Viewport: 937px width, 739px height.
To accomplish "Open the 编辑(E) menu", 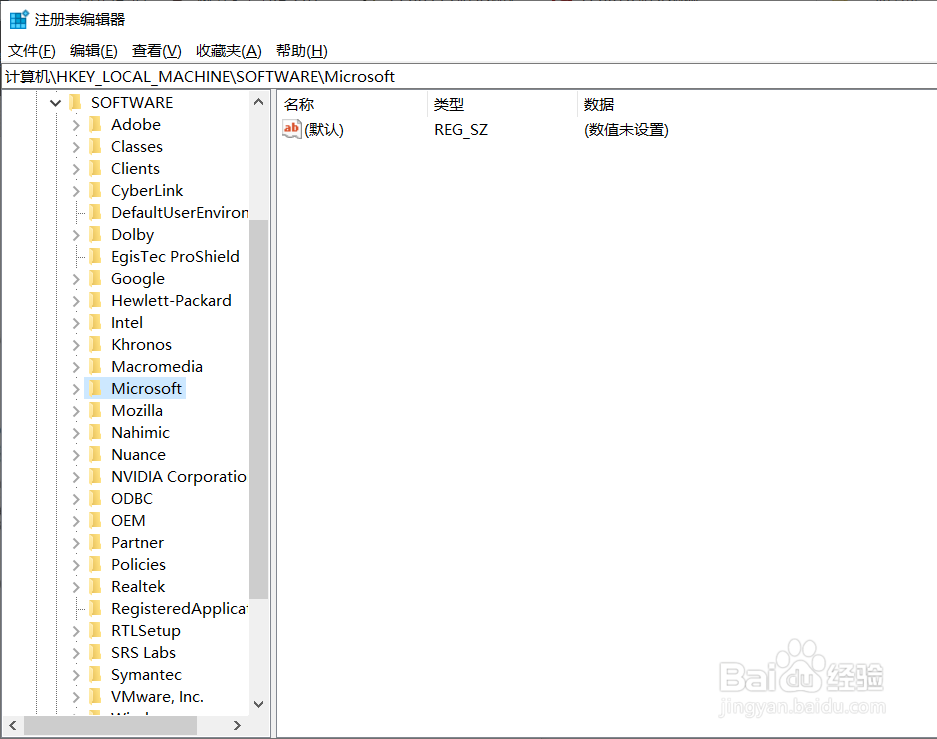I will 94,51.
